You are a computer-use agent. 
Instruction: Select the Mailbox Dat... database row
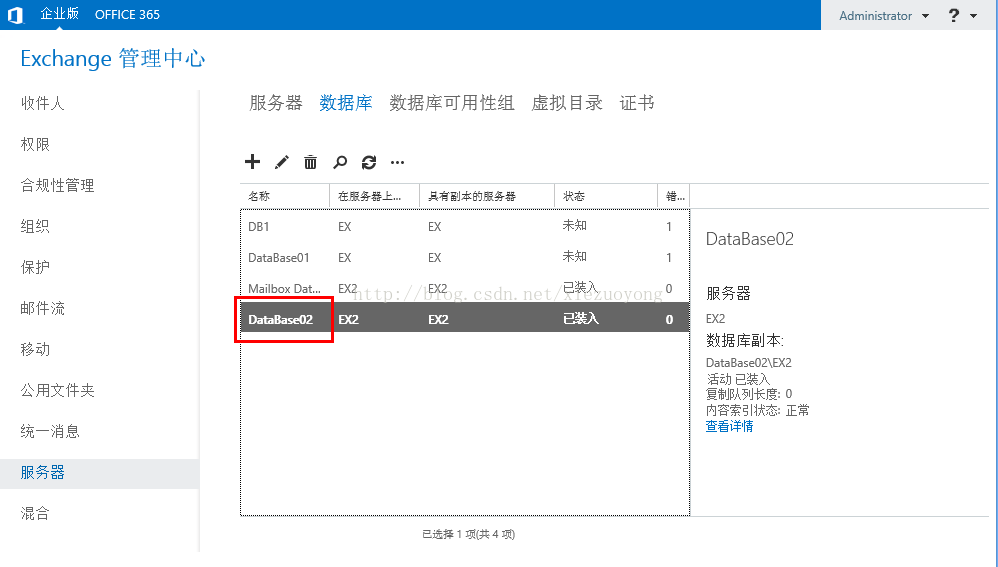[465, 288]
